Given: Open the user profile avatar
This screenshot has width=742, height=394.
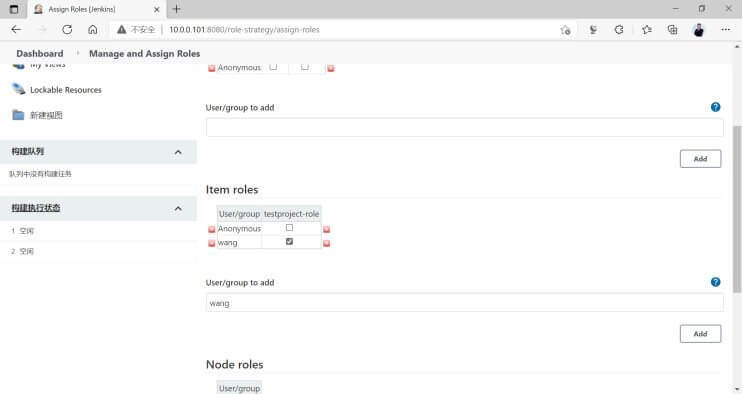Looking at the screenshot, I should pyautogui.click(x=699, y=30).
